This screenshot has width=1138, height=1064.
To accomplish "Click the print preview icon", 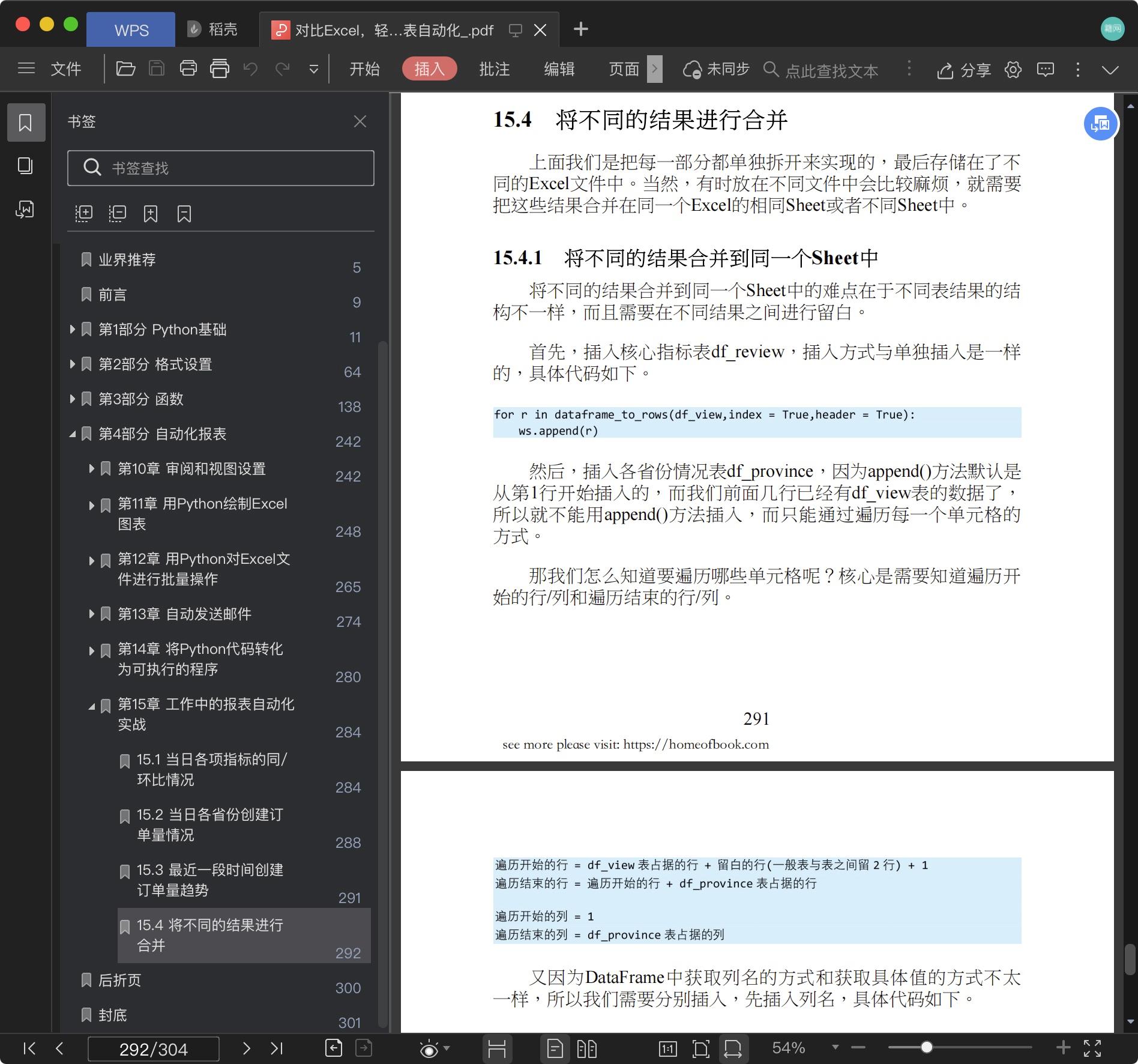I will (220, 69).
